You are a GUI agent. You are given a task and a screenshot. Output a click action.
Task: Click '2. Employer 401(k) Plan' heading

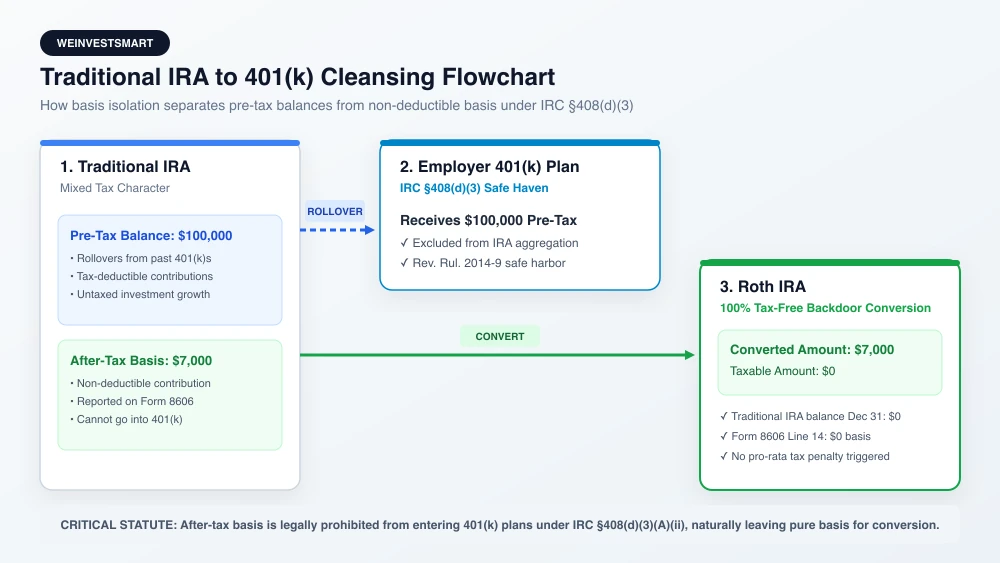[490, 166]
